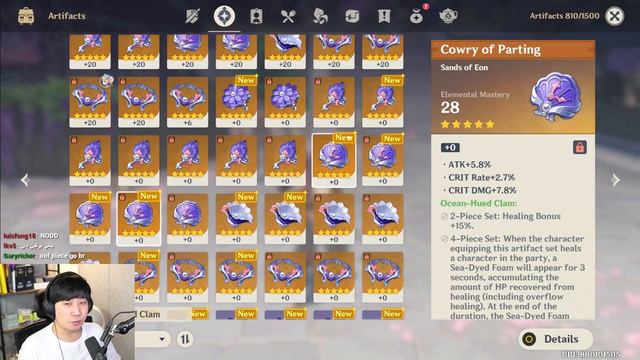
Task: Select the plume artifact tagged New
Action: pos(382,102)
